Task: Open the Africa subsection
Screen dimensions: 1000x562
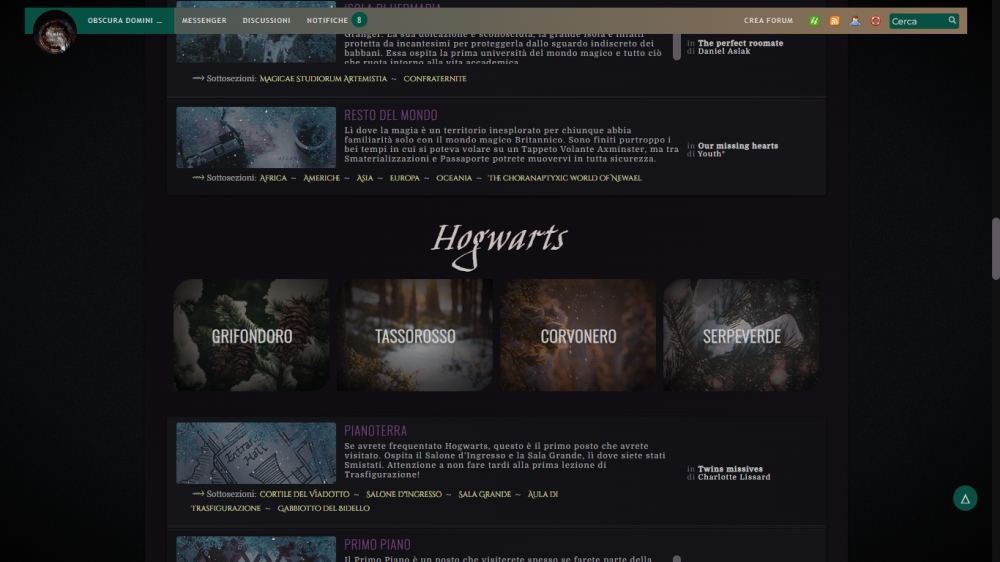Action: point(273,178)
